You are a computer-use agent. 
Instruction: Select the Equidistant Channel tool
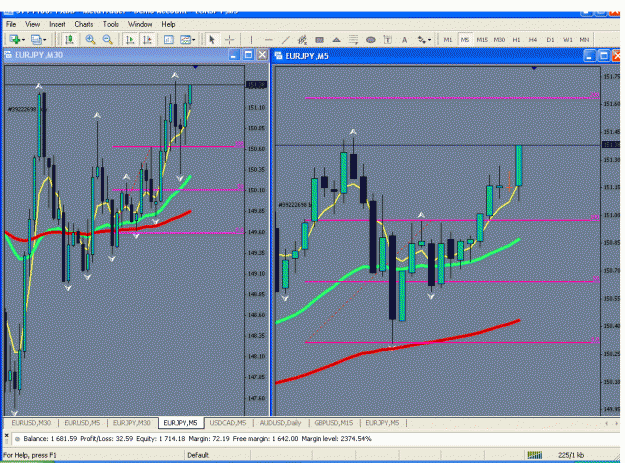[x=303, y=39]
